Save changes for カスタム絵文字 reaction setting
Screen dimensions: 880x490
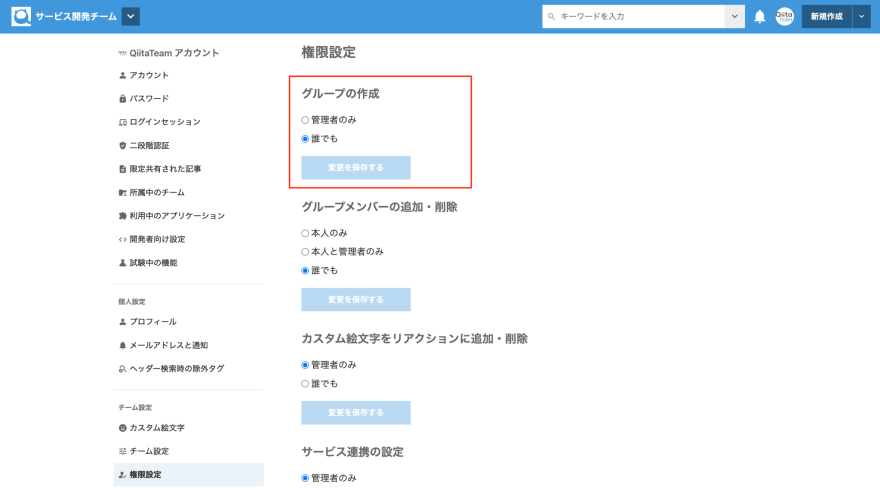coord(356,413)
